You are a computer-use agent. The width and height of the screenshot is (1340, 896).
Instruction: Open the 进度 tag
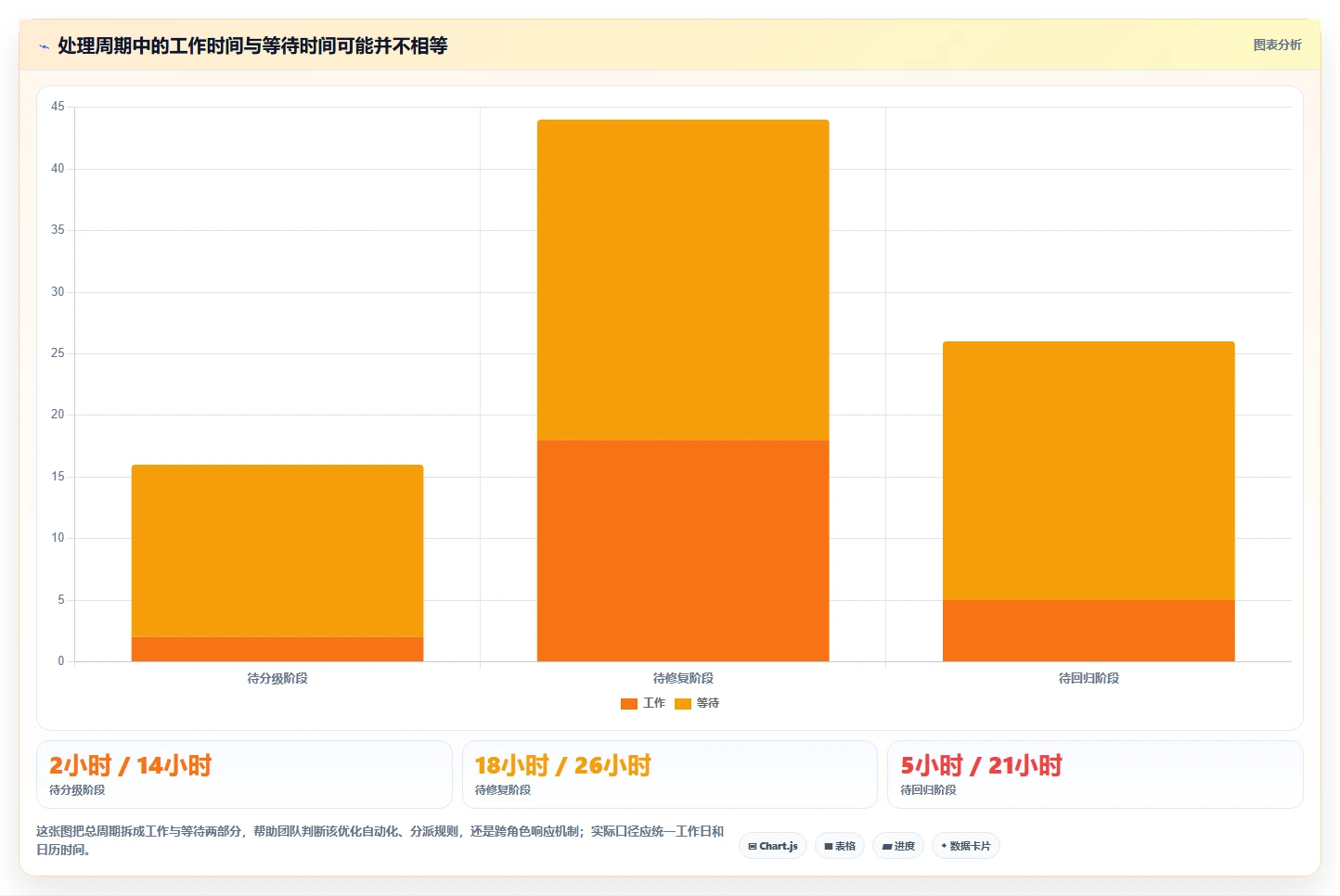898,846
